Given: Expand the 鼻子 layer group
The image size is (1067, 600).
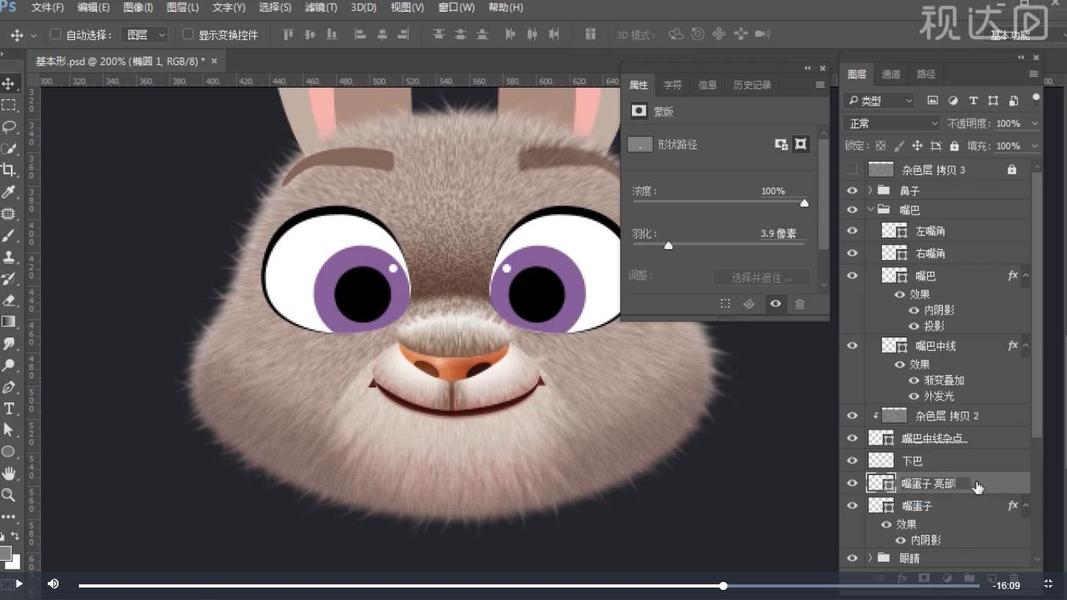Looking at the screenshot, I should coord(870,190).
